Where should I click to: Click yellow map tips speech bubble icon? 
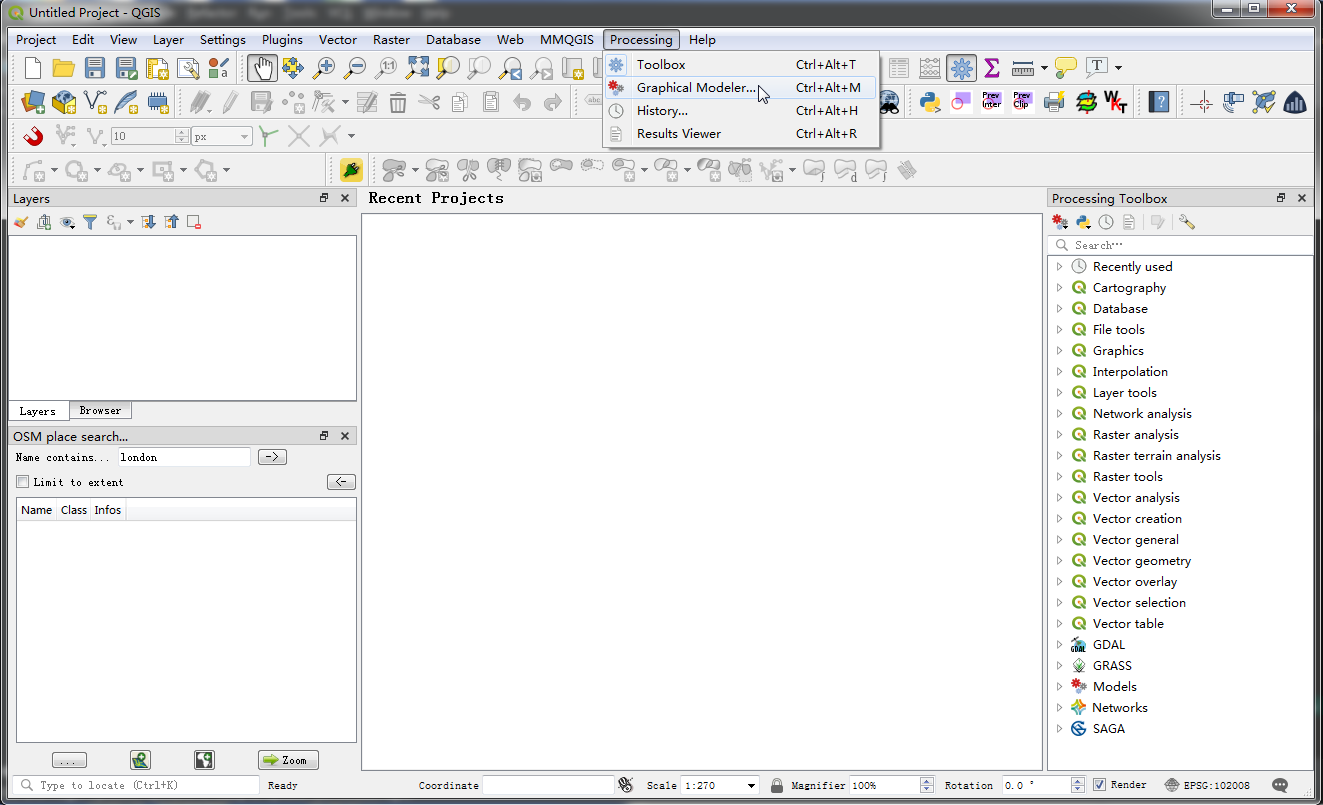tap(1066, 68)
